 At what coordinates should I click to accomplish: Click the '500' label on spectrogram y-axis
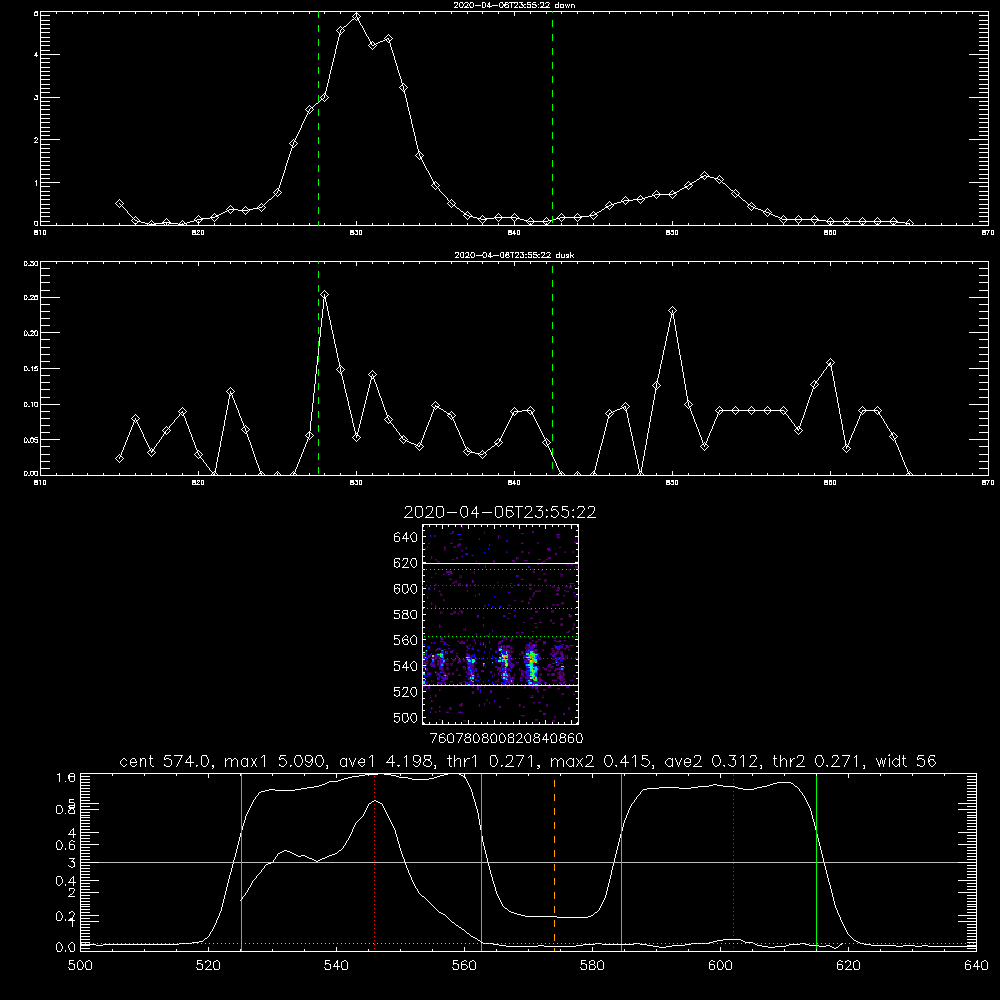pos(406,717)
